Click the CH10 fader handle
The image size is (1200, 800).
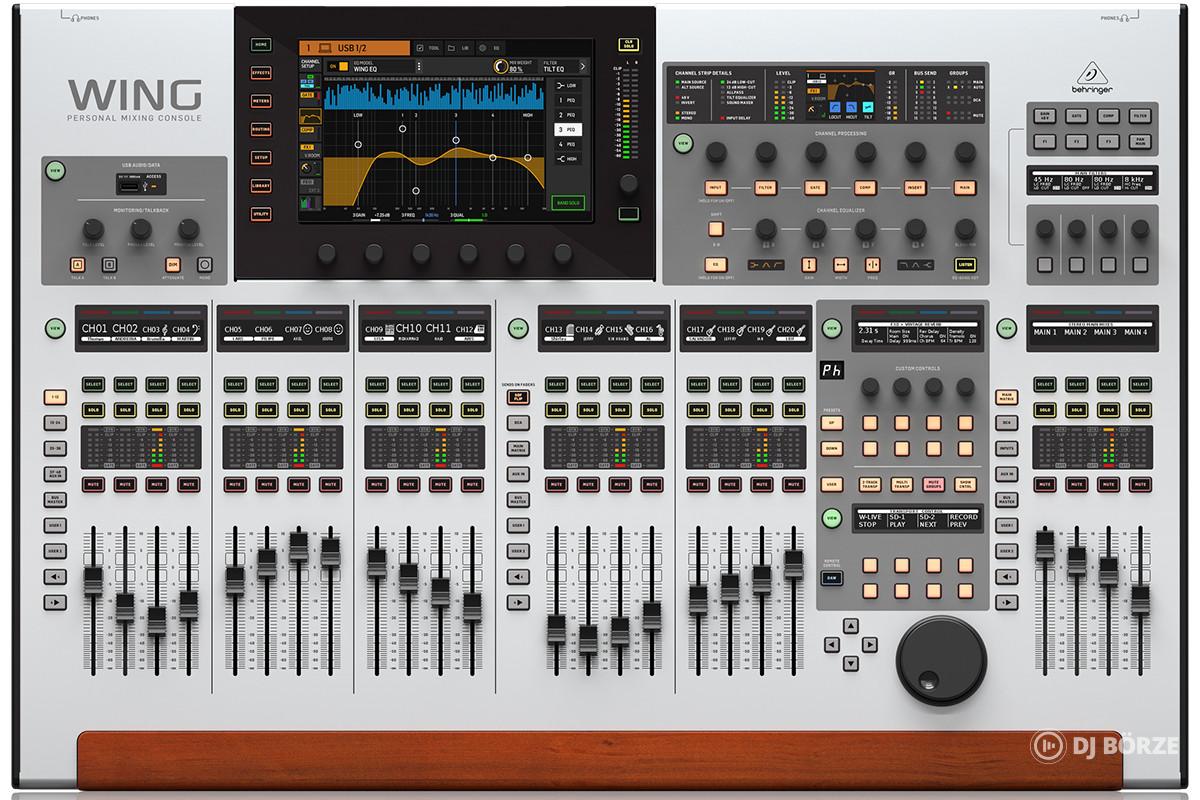point(409,572)
